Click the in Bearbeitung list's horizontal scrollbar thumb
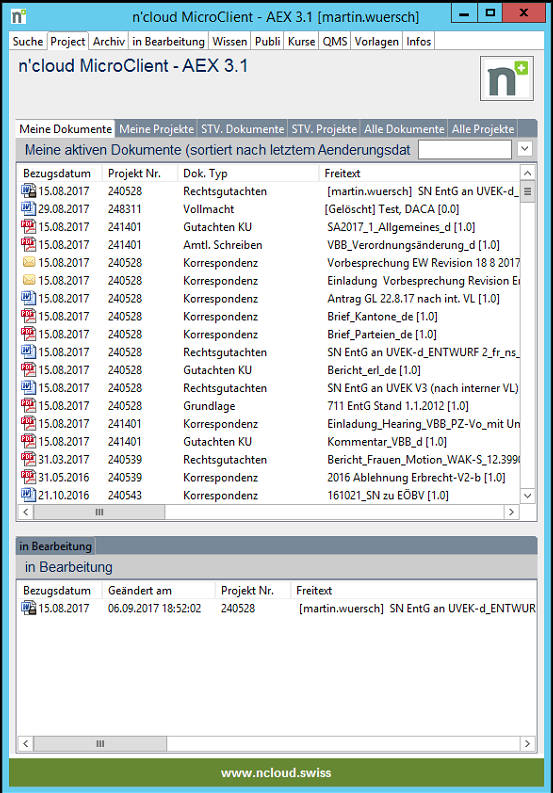 pyautogui.click(x=100, y=743)
